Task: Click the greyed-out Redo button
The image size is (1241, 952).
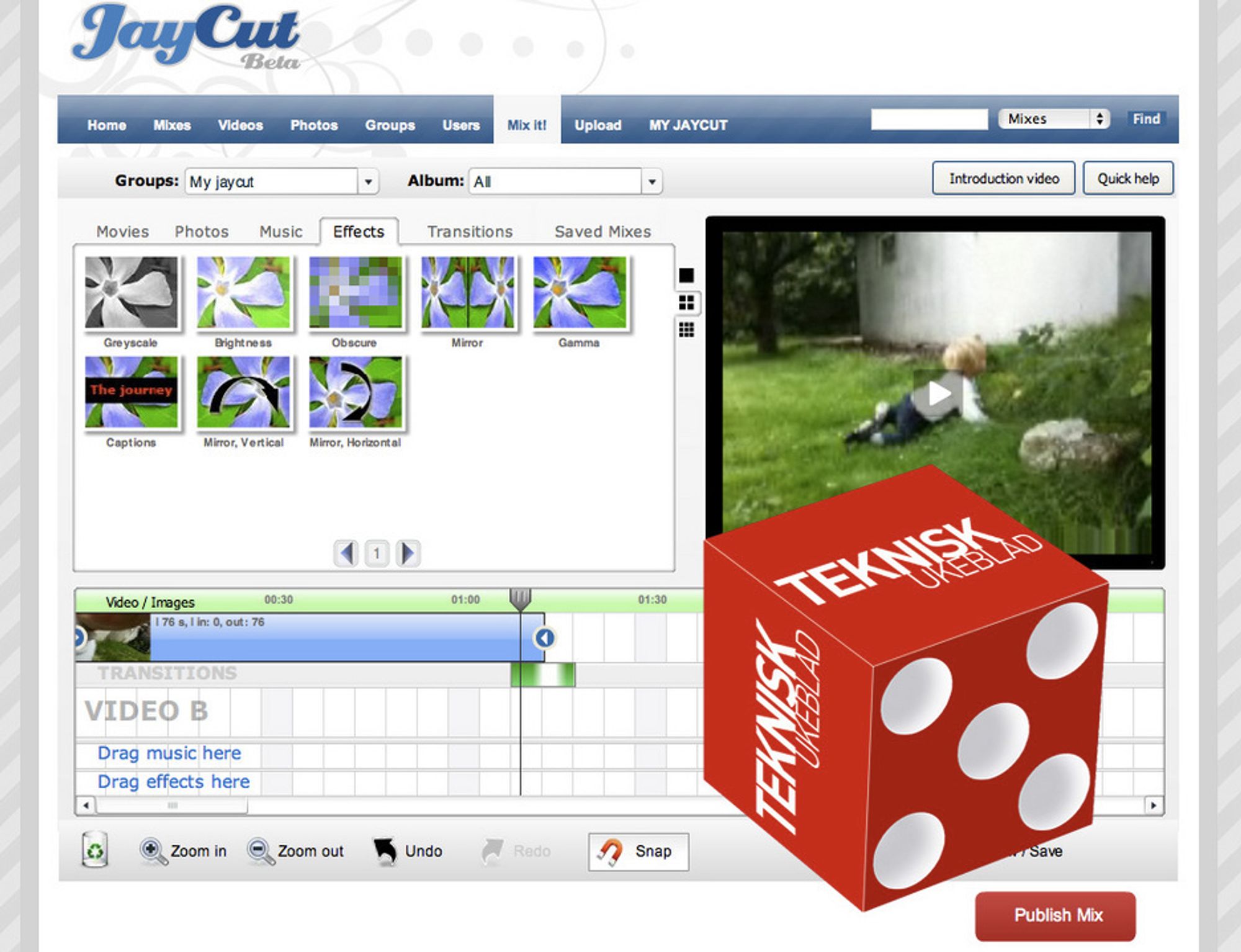Action: [516, 851]
